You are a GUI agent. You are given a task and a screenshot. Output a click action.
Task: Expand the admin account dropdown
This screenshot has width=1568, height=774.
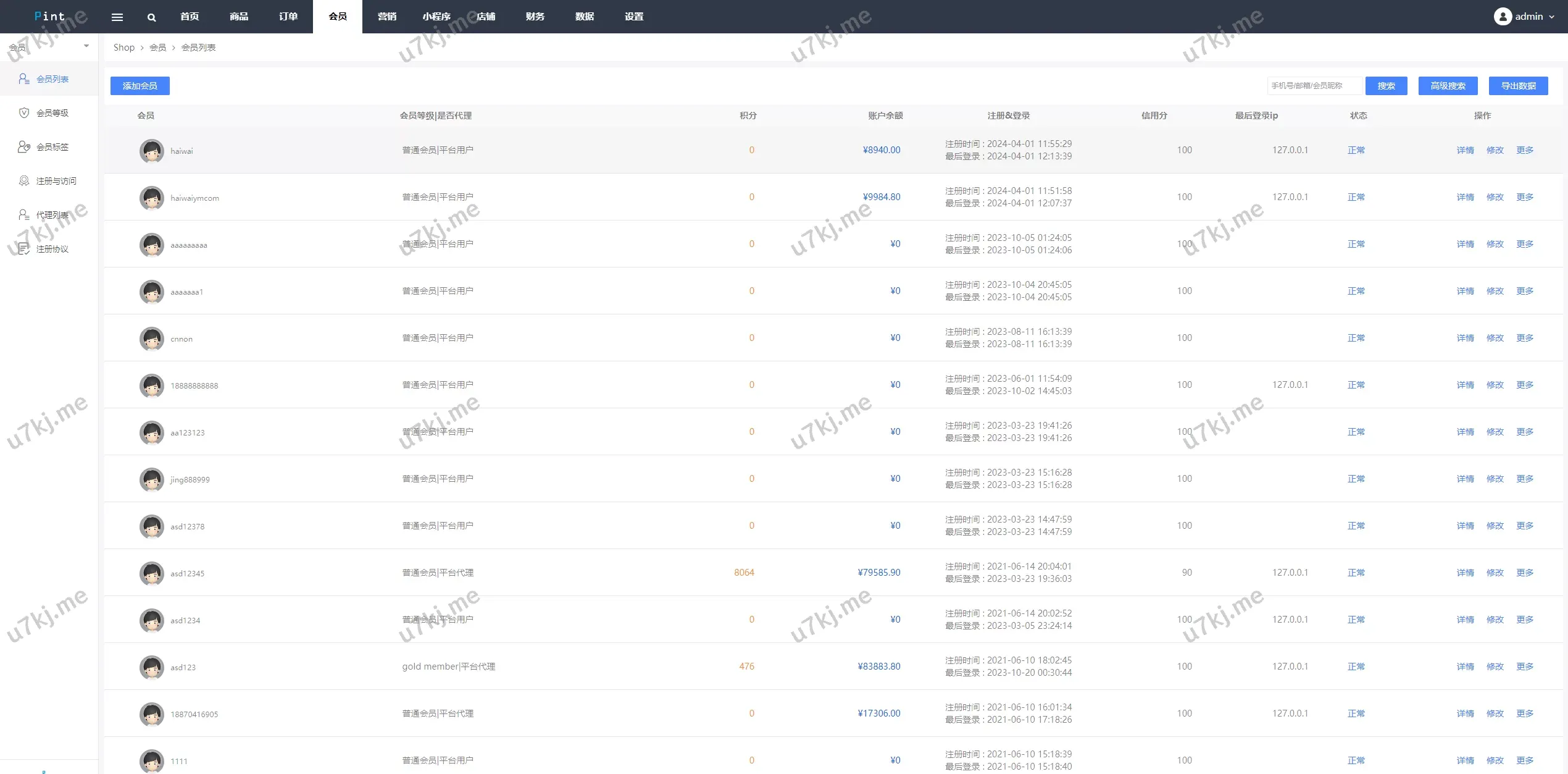(1551, 17)
